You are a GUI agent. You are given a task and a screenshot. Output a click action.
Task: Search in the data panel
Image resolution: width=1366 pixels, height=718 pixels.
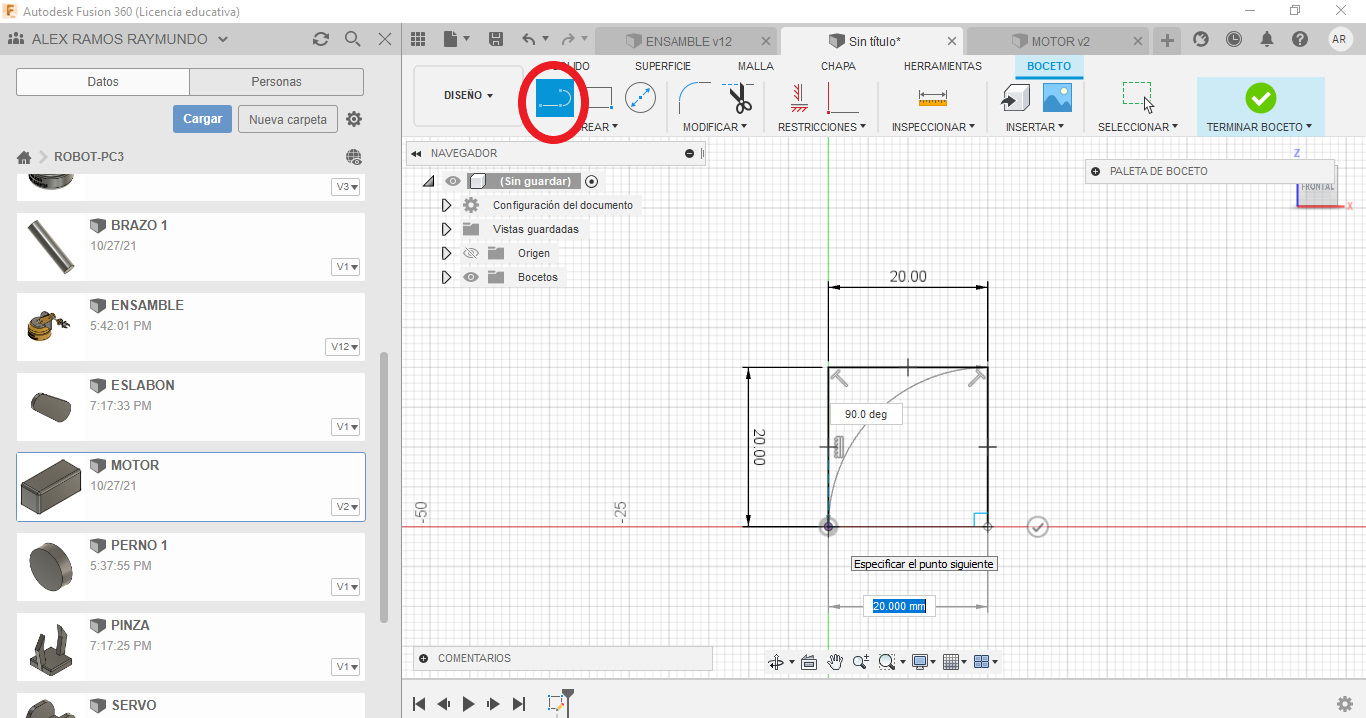[352, 39]
